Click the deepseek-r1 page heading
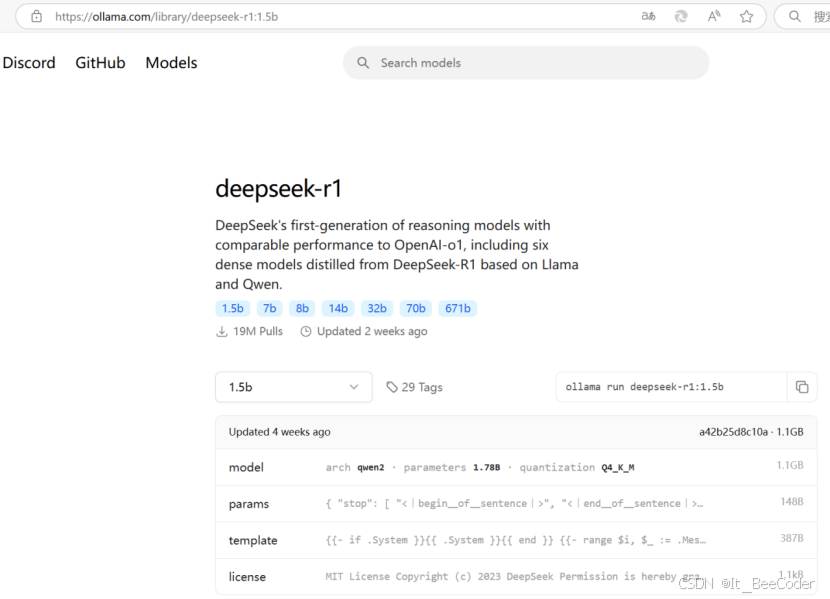 [278, 189]
